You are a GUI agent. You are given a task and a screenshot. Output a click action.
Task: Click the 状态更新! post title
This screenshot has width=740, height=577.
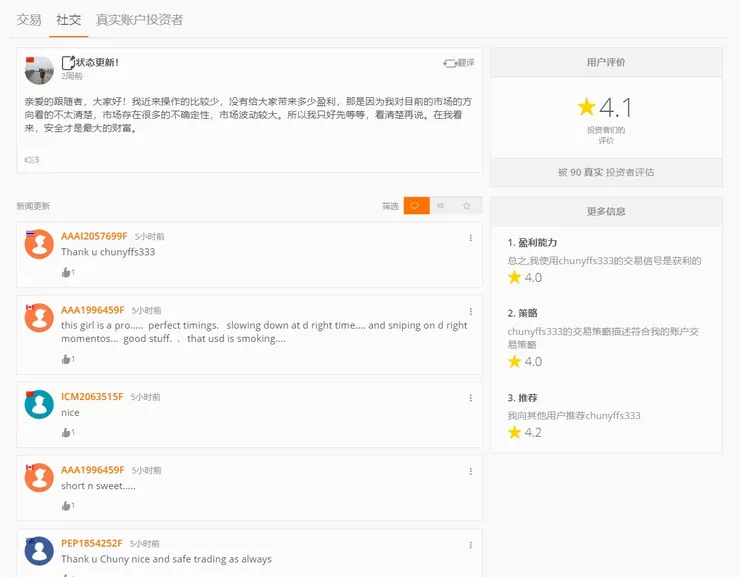point(97,62)
